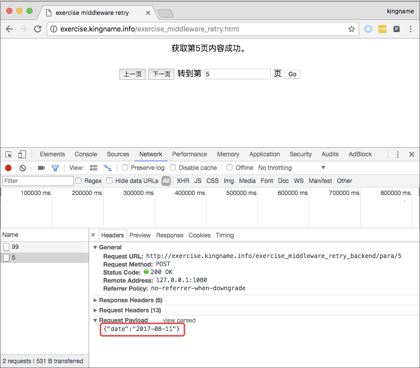The width and height of the screenshot is (420, 368).
Task: Toggle Hide data URLs checkbox
Action: [109, 180]
